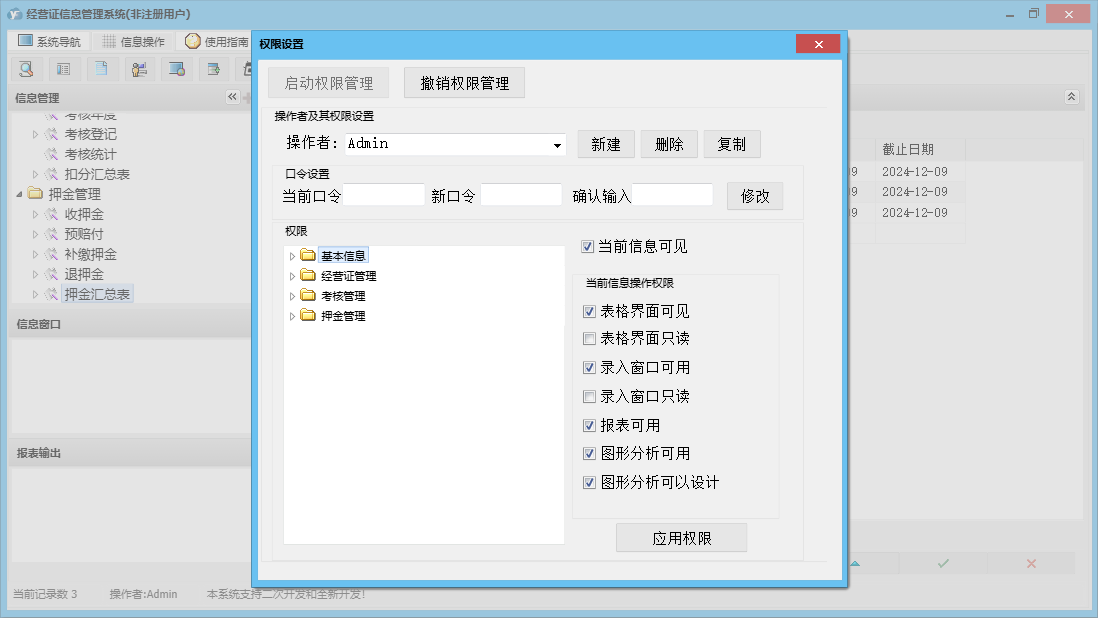Image resolution: width=1098 pixels, height=618 pixels.
Task: Click the folder icon of 押金管理 in sidebar
Action: (35, 193)
